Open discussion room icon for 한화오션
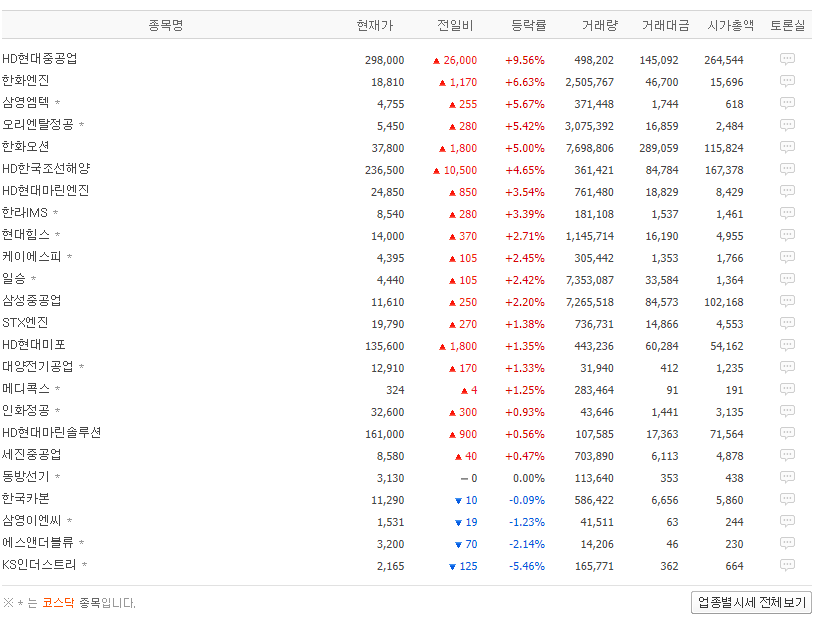The height and width of the screenshot is (617, 819). click(787, 147)
